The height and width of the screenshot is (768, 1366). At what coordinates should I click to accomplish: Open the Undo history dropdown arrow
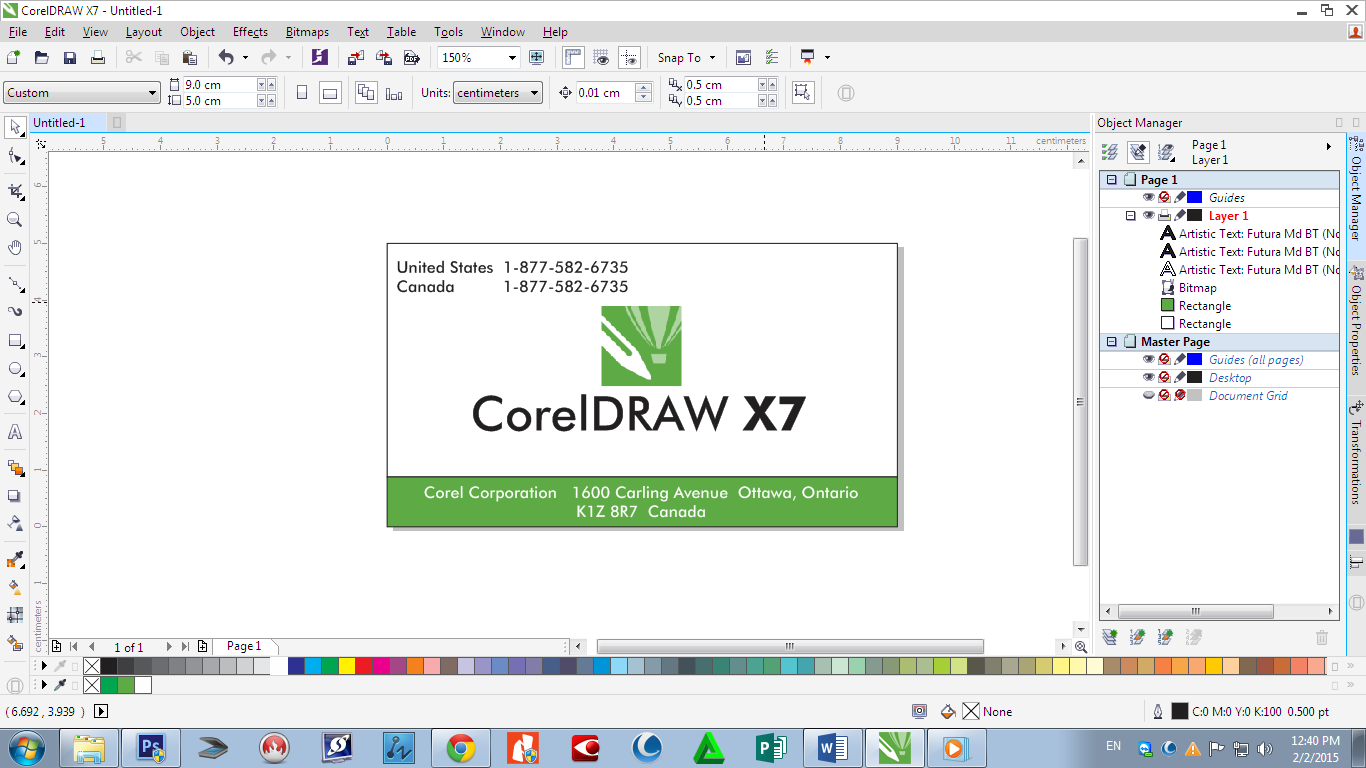click(245, 58)
